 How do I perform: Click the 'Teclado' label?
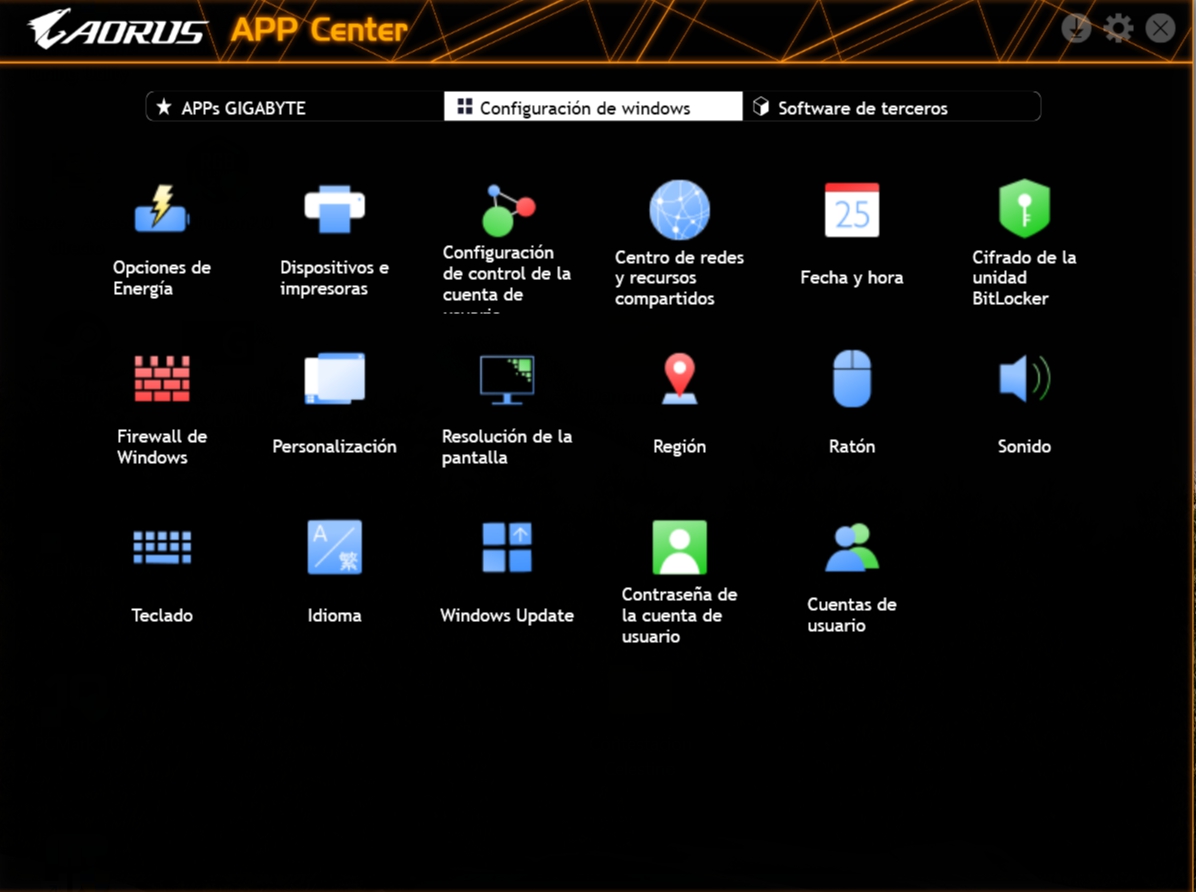(x=162, y=615)
